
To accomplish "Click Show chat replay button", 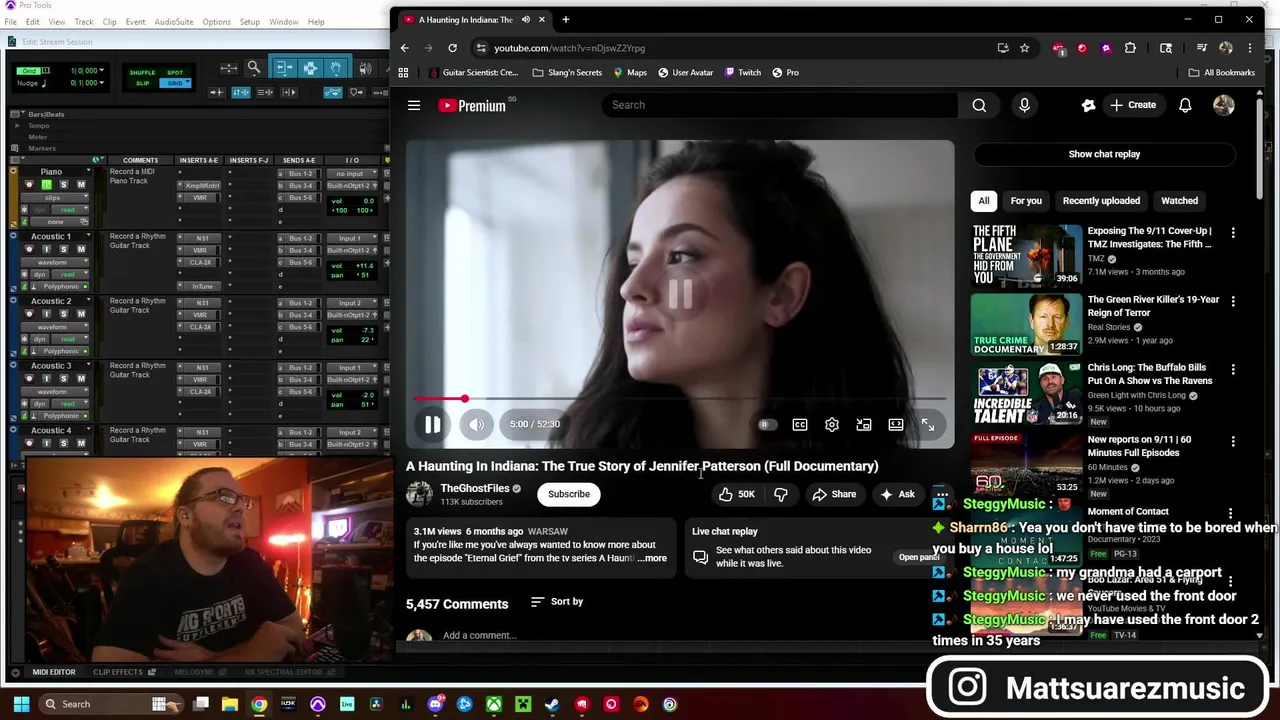I will (1104, 154).
